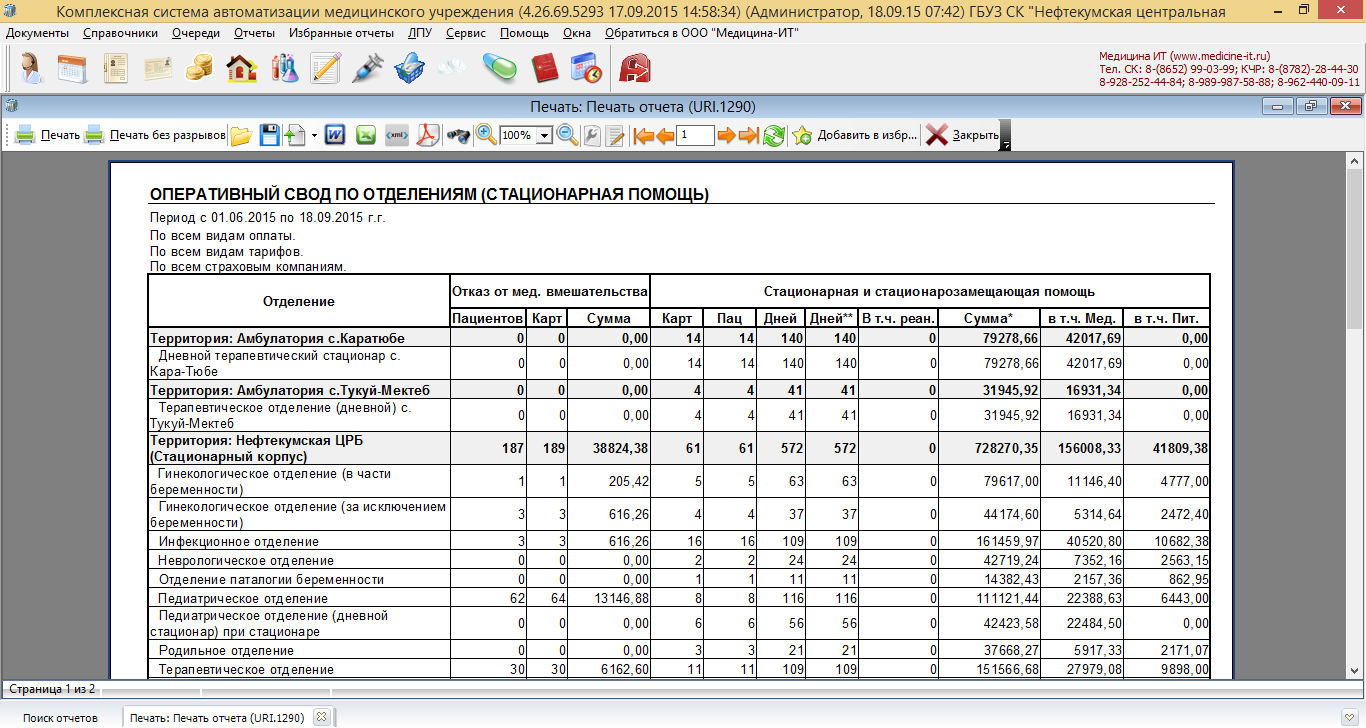
Task: Expand toolbar overflow chevron after Закрыть
Action: 1005,135
